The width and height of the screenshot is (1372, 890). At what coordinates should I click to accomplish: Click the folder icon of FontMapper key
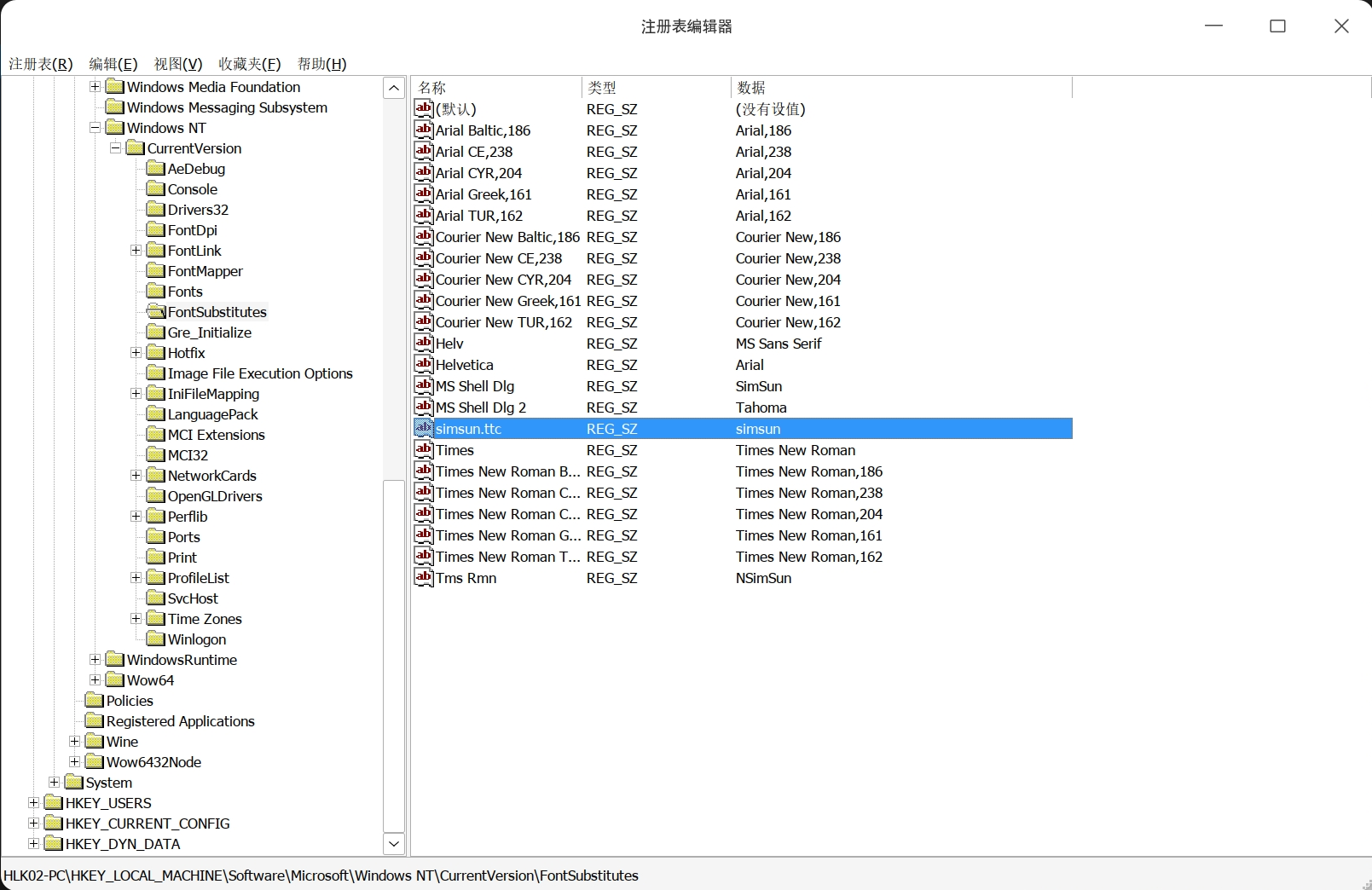(155, 270)
